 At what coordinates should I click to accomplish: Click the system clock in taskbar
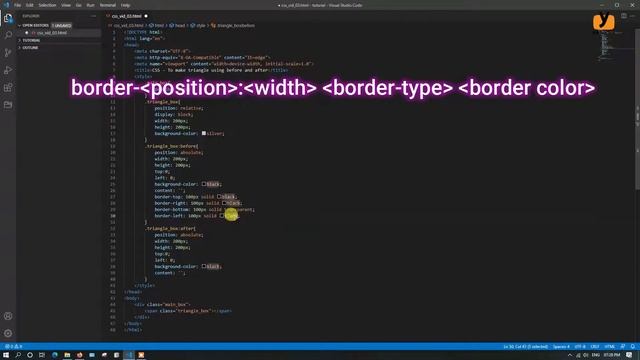point(612,355)
